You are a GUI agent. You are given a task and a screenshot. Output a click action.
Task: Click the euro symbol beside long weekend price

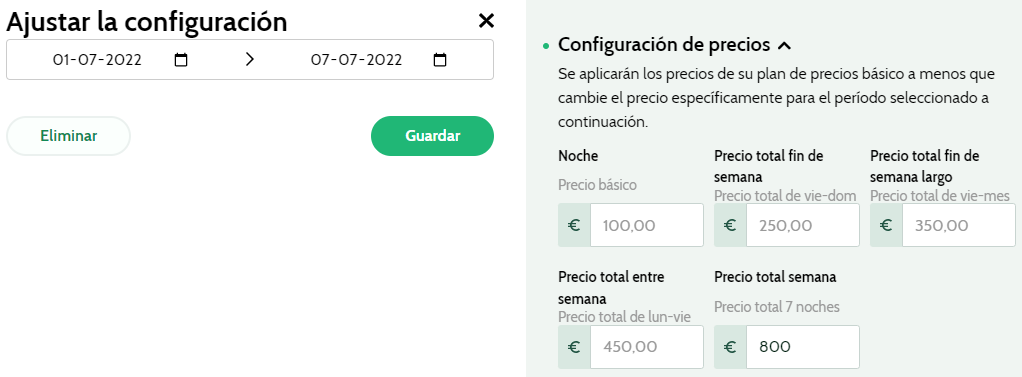click(886, 225)
